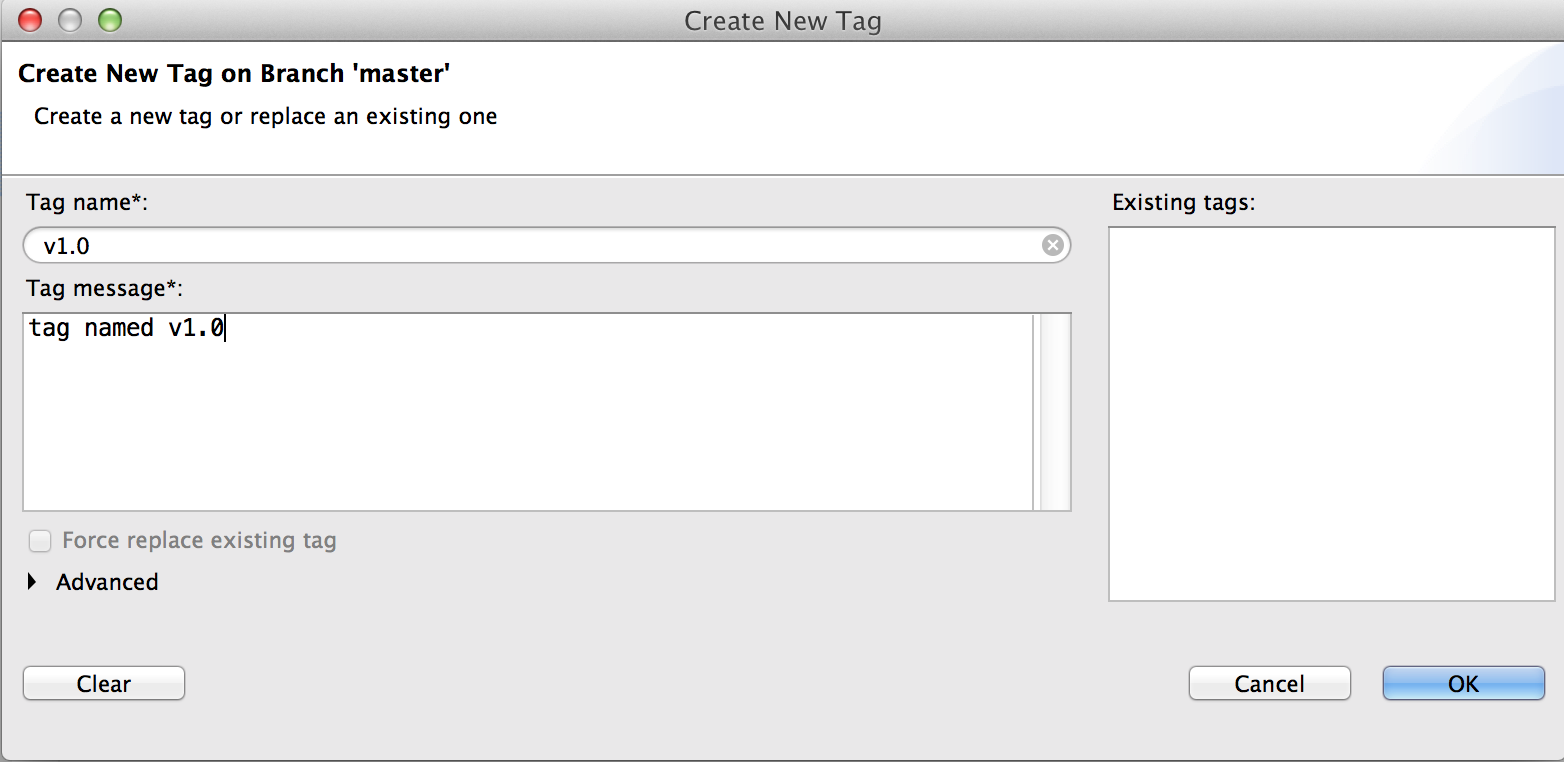Clear the tag name with the x icon
1564x762 pixels.
point(1052,245)
